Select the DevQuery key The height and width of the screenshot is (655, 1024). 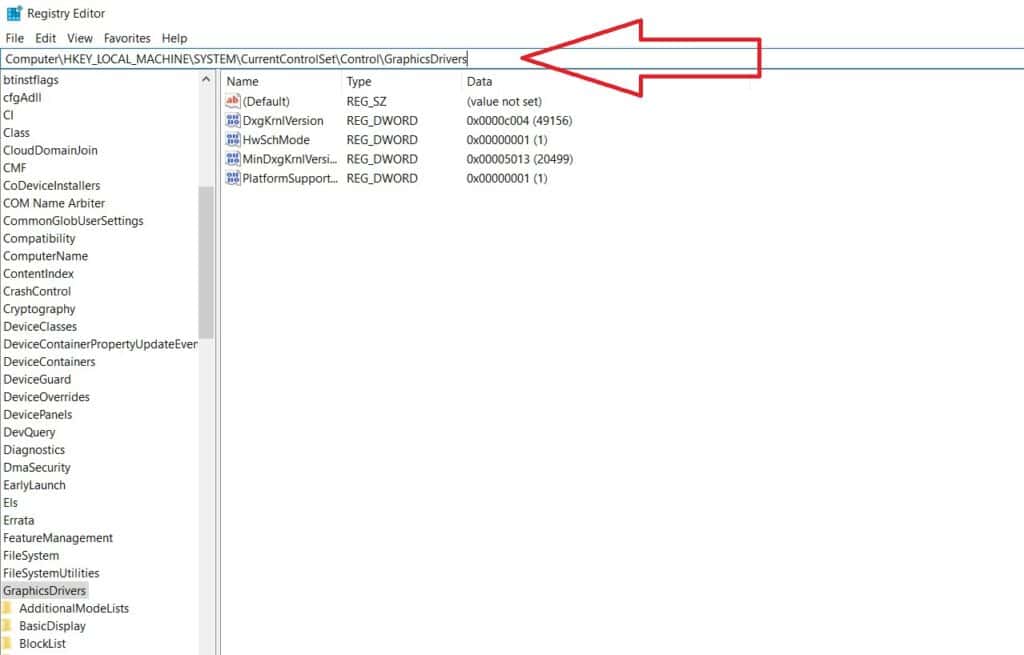coord(29,432)
